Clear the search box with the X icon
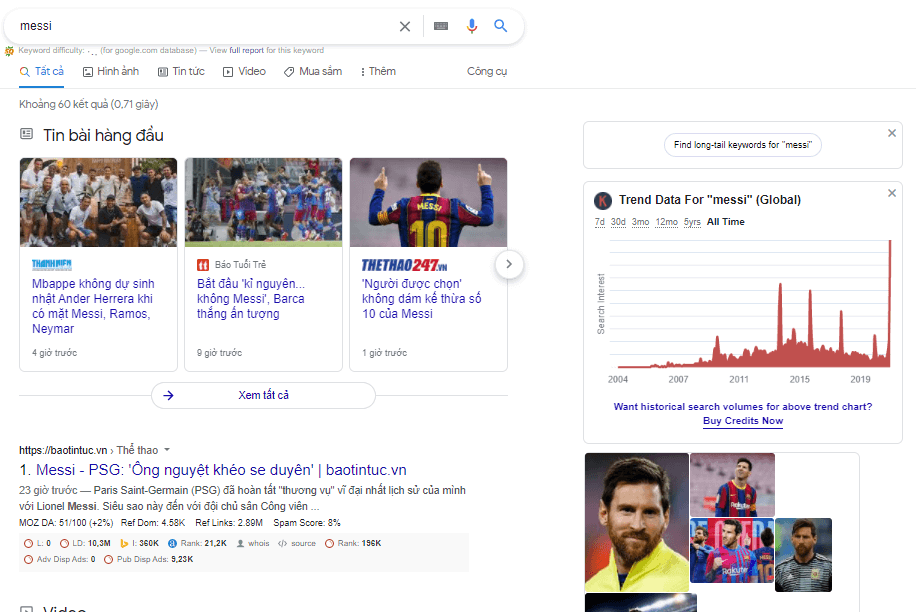Image resolution: width=916 pixels, height=612 pixels. coord(404,26)
